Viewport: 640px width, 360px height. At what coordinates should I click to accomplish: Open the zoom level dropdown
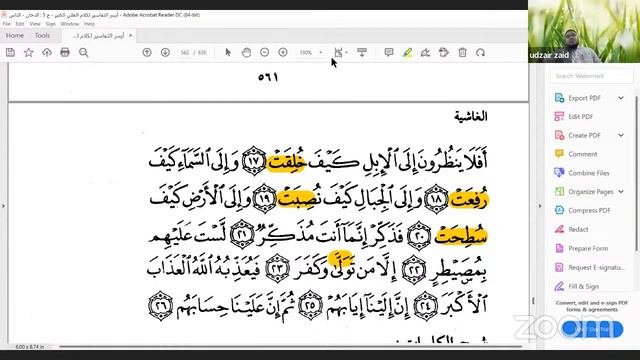tap(320, 53)
